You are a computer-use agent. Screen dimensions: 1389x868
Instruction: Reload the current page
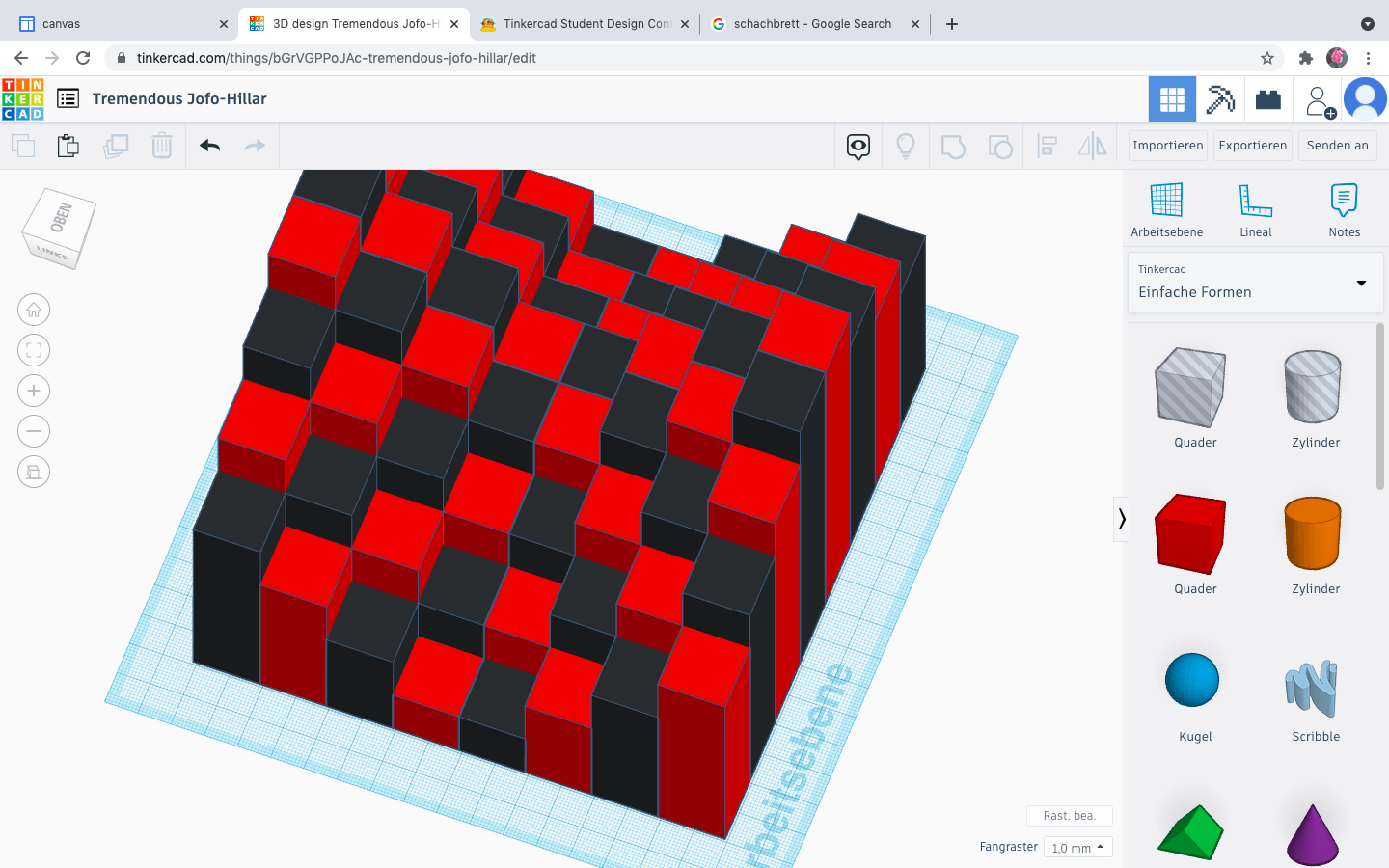click(x=83, y=58)
